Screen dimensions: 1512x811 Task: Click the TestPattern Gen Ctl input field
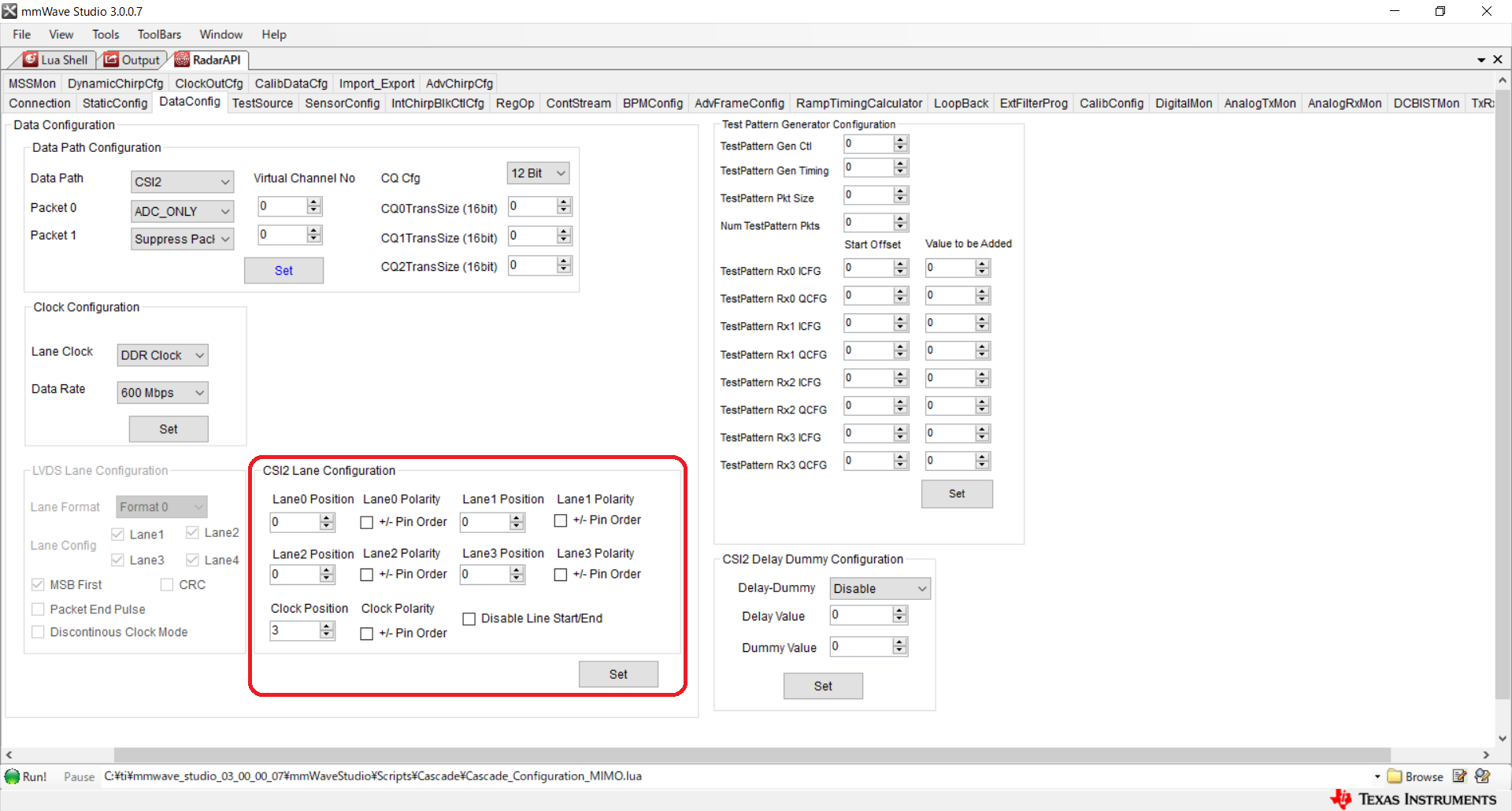[869, 144]
